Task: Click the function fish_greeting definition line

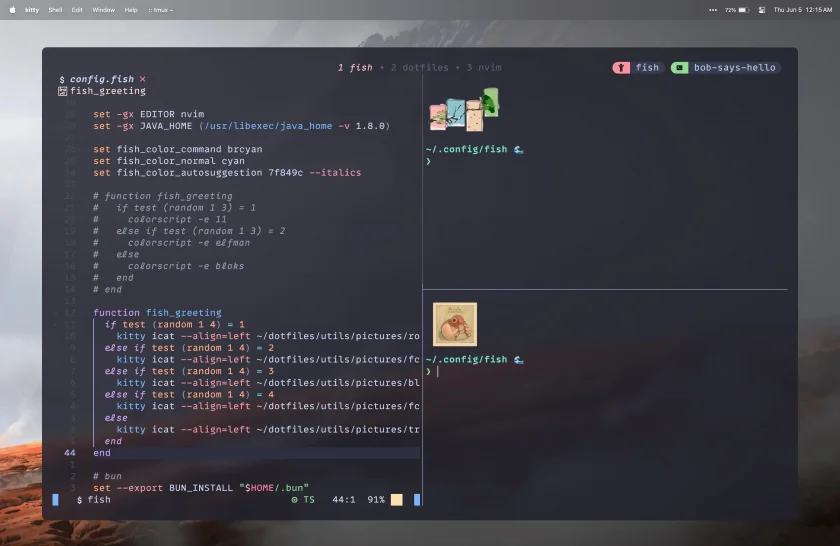Action: pyautogui.click(x=157, y=313)
